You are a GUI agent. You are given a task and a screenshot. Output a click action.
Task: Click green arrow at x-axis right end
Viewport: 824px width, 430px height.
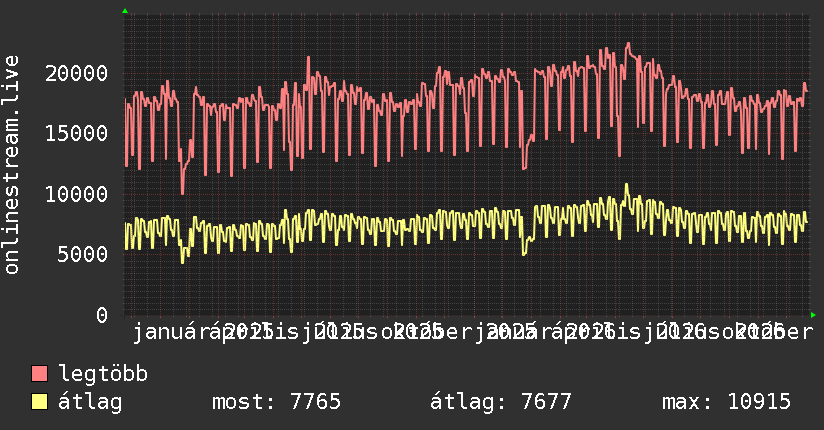(x=813, y=315)
